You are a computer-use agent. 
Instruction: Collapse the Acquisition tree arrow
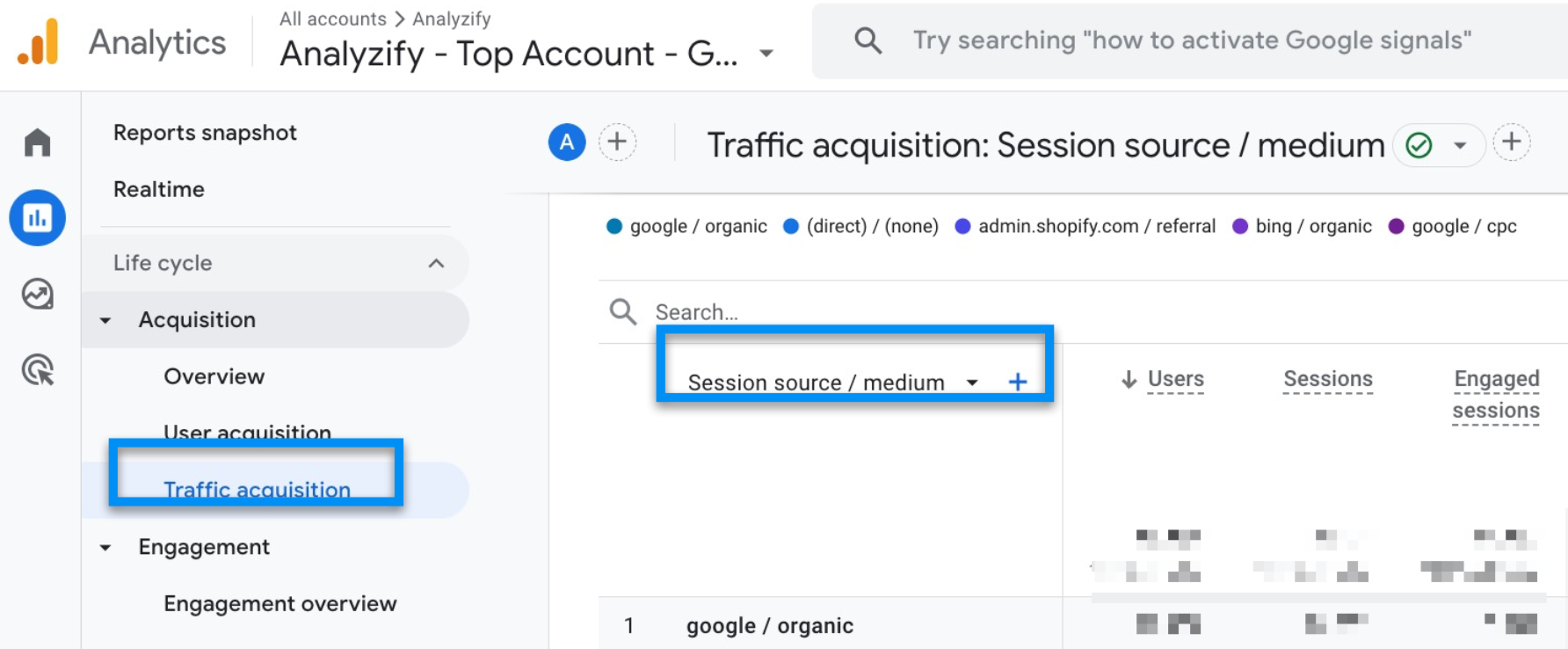[105, 320]
